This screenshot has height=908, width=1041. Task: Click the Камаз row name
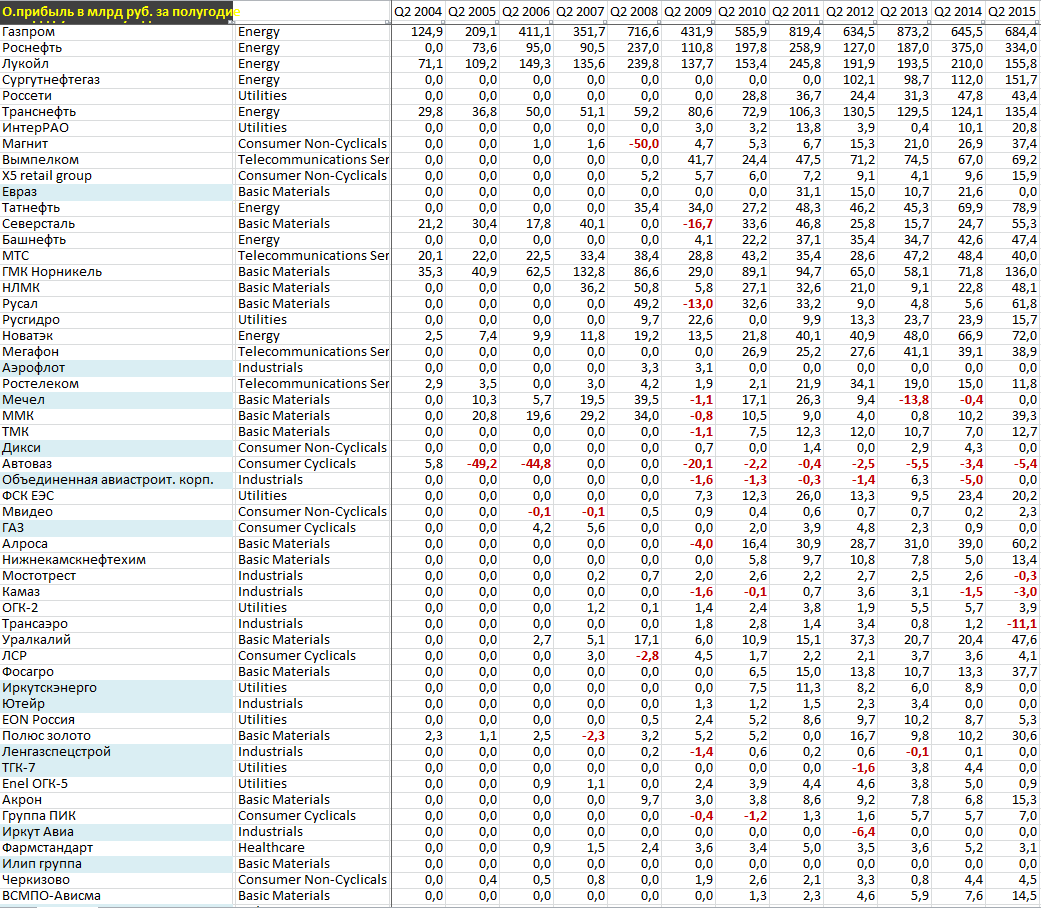118,591
